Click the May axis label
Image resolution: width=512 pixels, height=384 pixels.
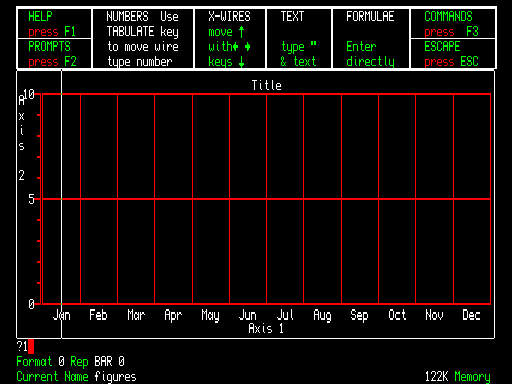coord(210,315)
